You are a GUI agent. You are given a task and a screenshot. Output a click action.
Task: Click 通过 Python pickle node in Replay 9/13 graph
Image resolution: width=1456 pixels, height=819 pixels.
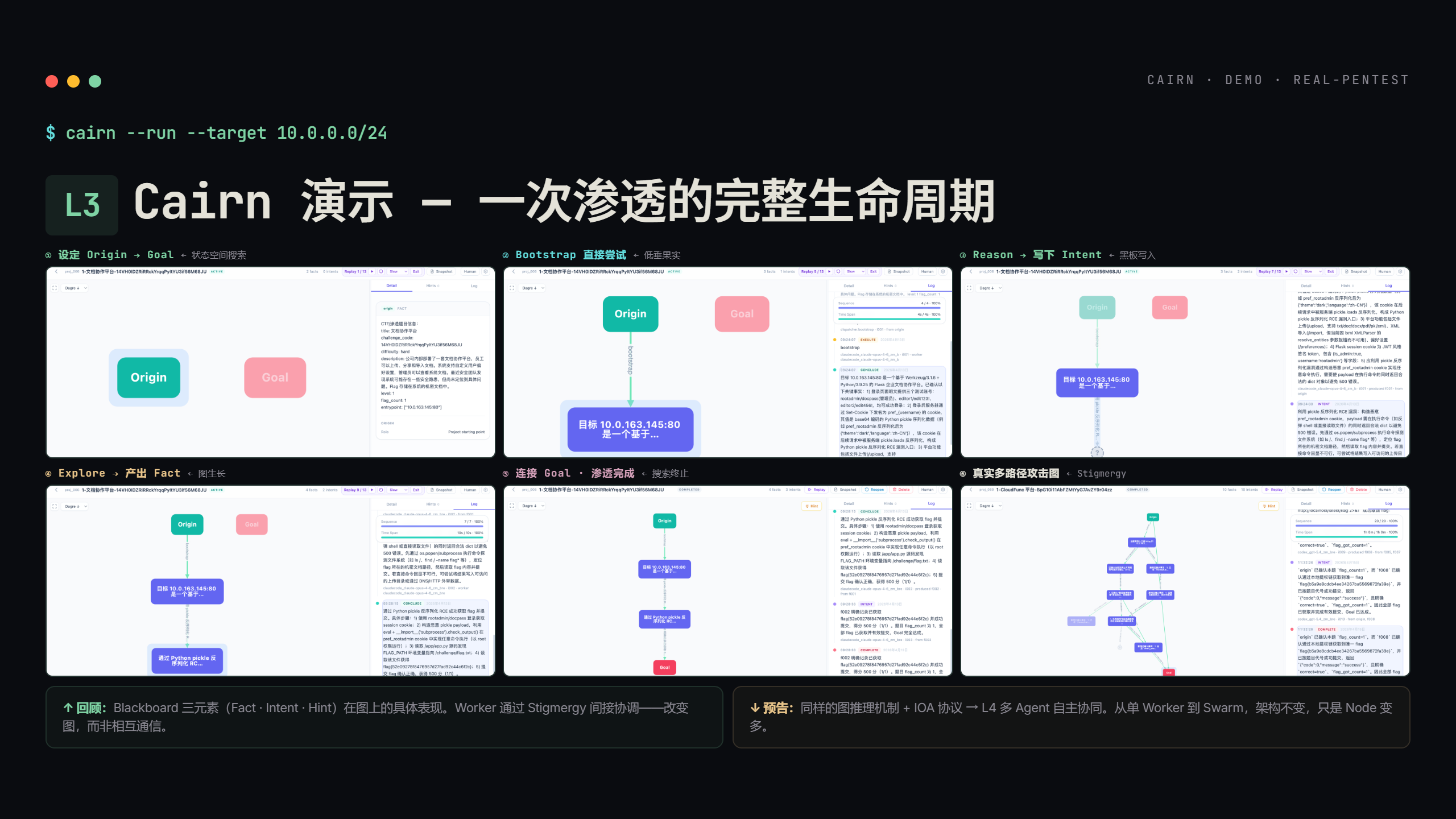(187, 660)
